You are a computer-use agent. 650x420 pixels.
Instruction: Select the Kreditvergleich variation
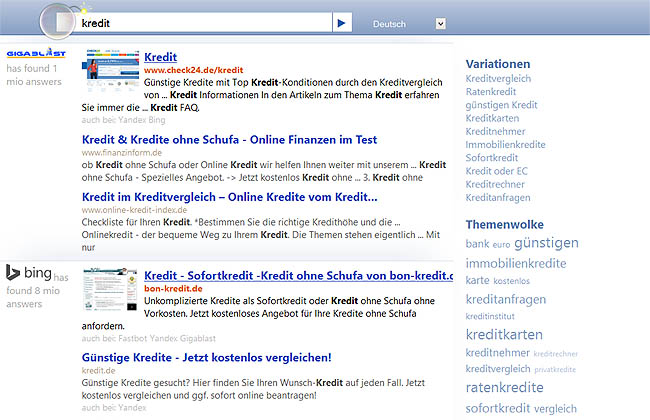498,78
